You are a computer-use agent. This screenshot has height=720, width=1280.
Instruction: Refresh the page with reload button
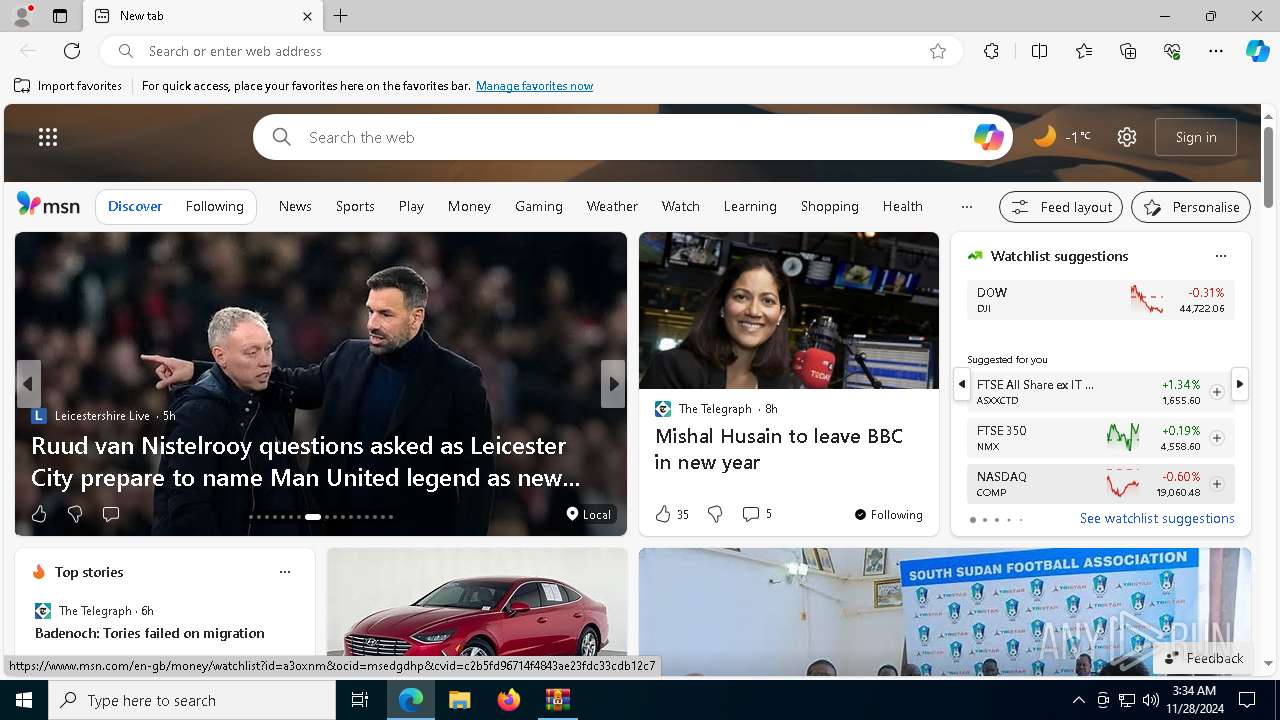tap(72, 51)
